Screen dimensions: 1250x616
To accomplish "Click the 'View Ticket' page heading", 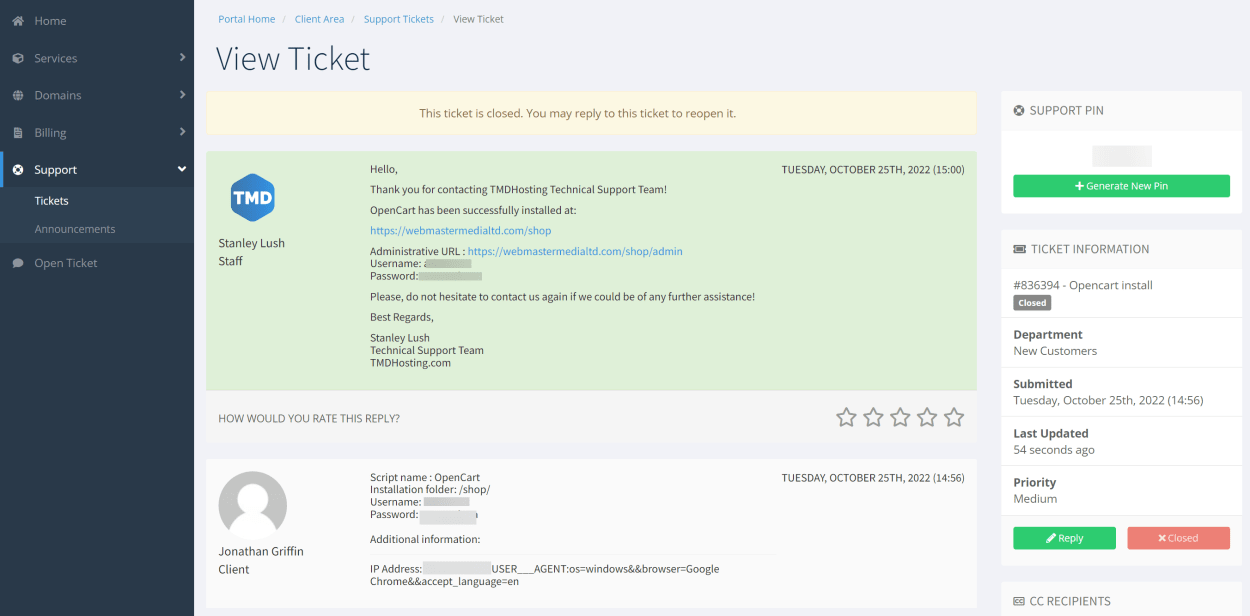I will pyautogui.click(x=293, y=59).
